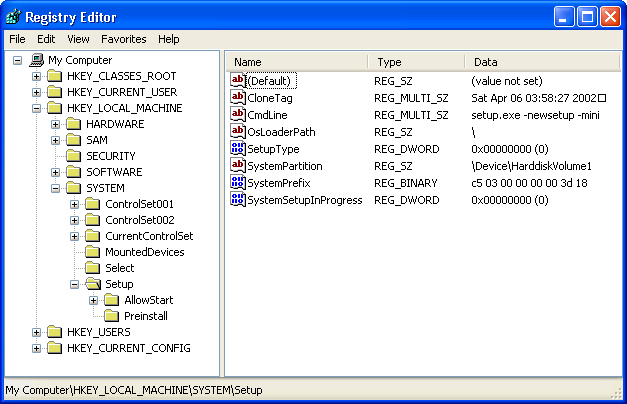Open the View menu
The image size is (627, 404).
coord(78,39)
